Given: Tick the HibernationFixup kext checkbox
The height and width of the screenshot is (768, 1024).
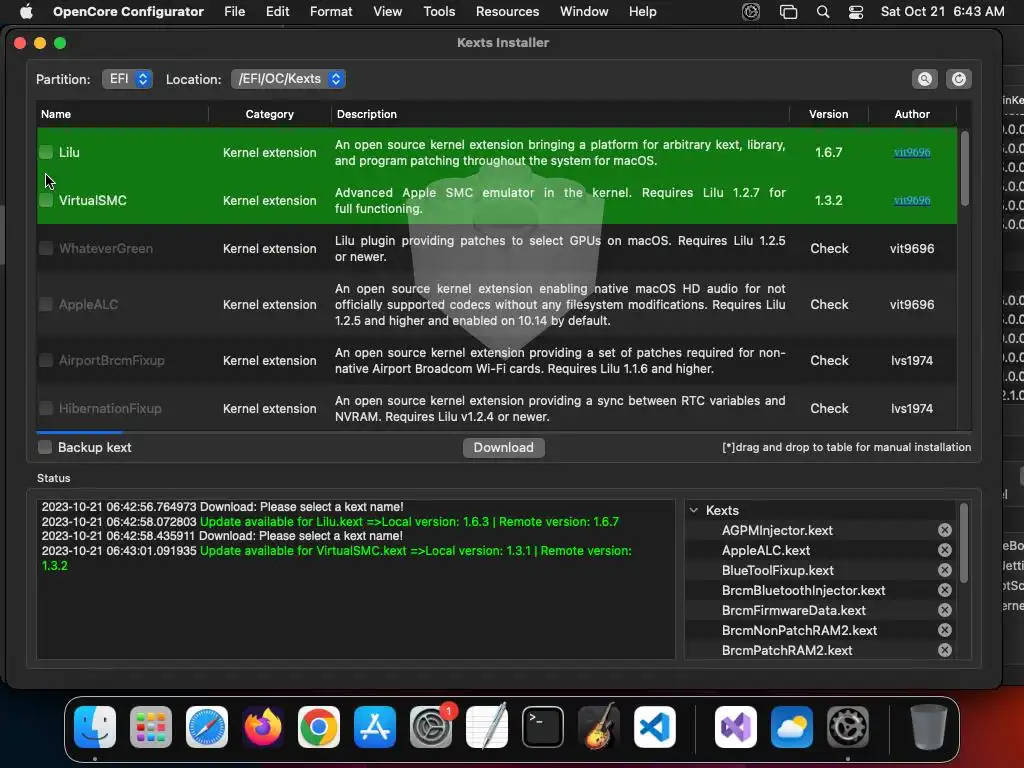Looking at the screenshot, I should (x=46, y=408).
